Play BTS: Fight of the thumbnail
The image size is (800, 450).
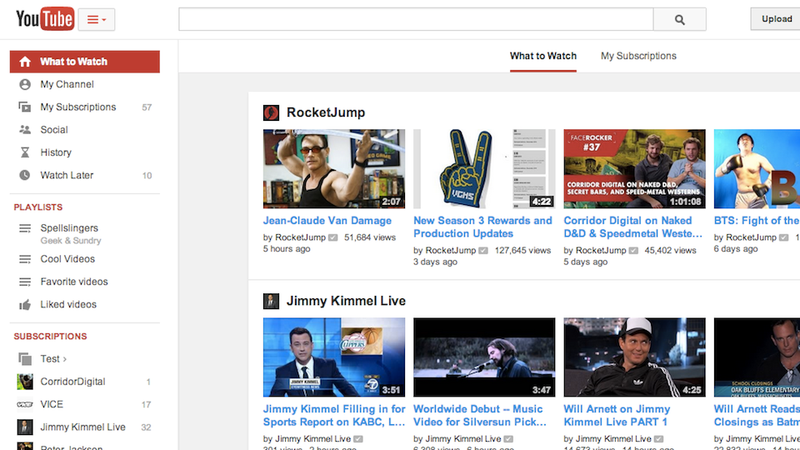[x=757, y=169]
